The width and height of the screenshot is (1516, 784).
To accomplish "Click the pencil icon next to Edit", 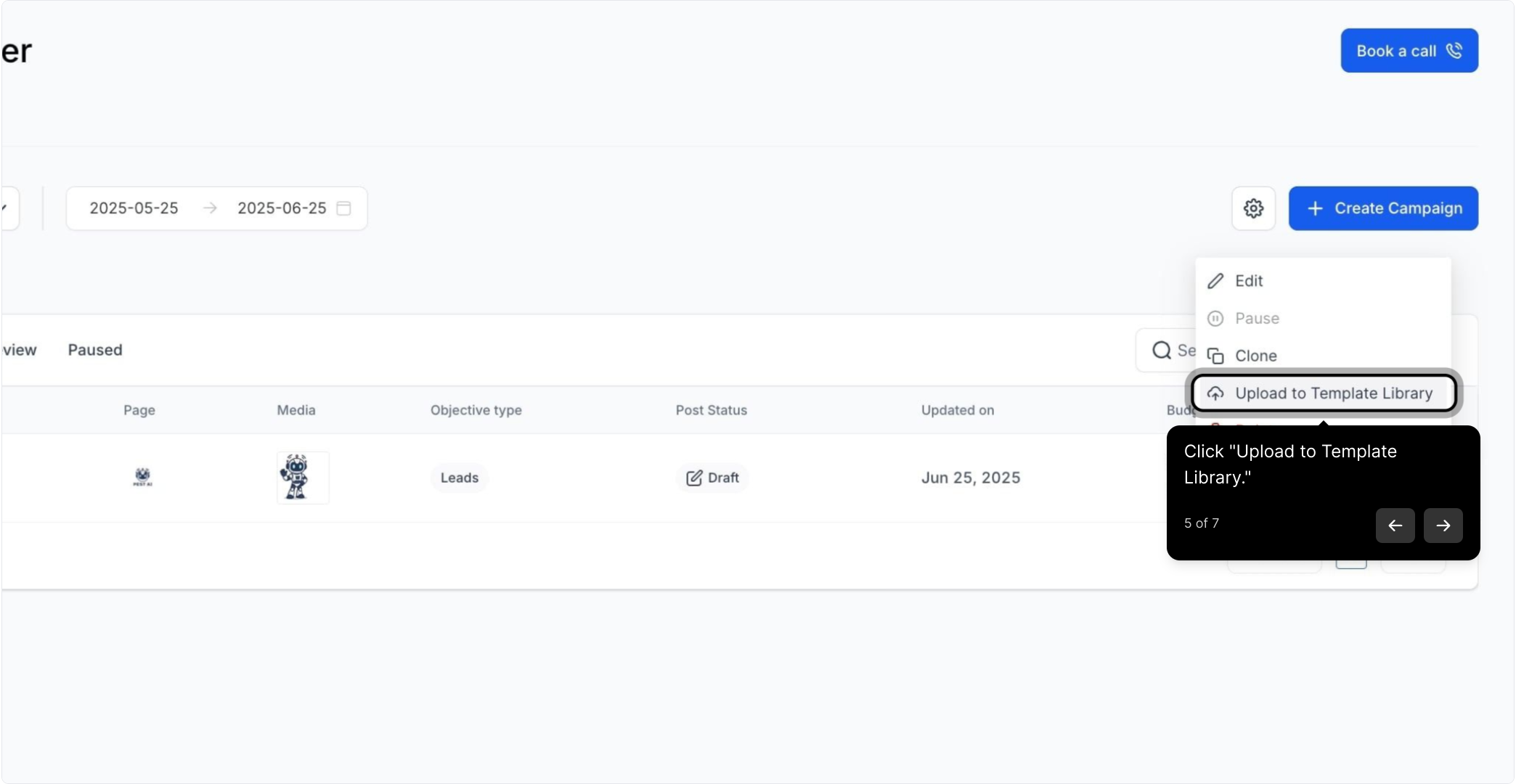I will 1215,281.
